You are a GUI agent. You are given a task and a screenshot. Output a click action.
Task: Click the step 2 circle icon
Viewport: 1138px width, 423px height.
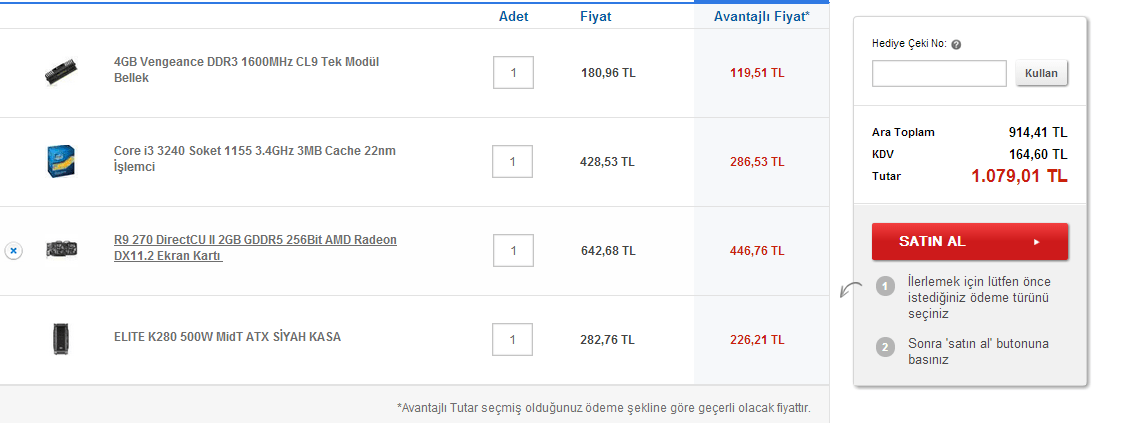[x=885, y=347]
